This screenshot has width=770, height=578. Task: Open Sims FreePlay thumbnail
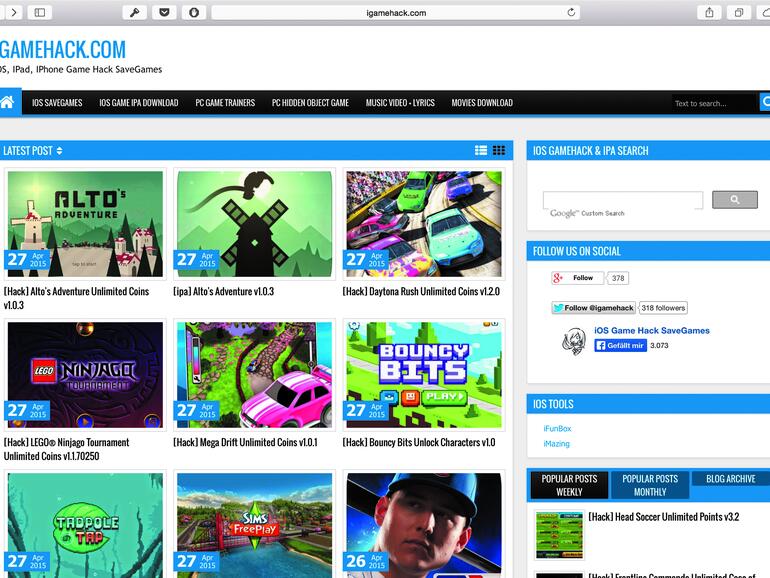point(254,524)
